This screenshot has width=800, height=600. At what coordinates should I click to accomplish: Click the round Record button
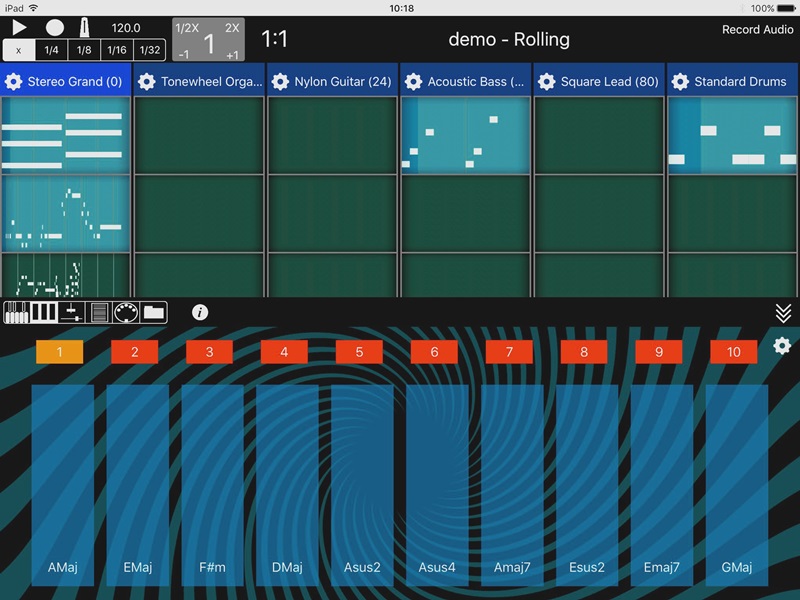pos(54,28)
